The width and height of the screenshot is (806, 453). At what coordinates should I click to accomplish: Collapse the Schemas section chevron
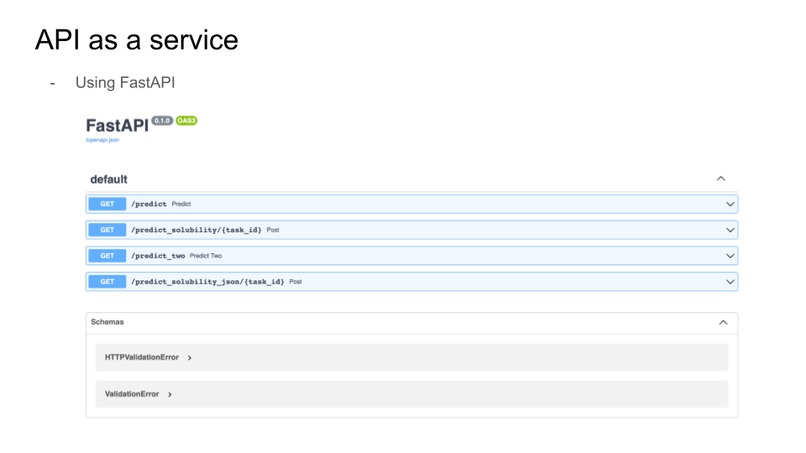click(723, 322)
